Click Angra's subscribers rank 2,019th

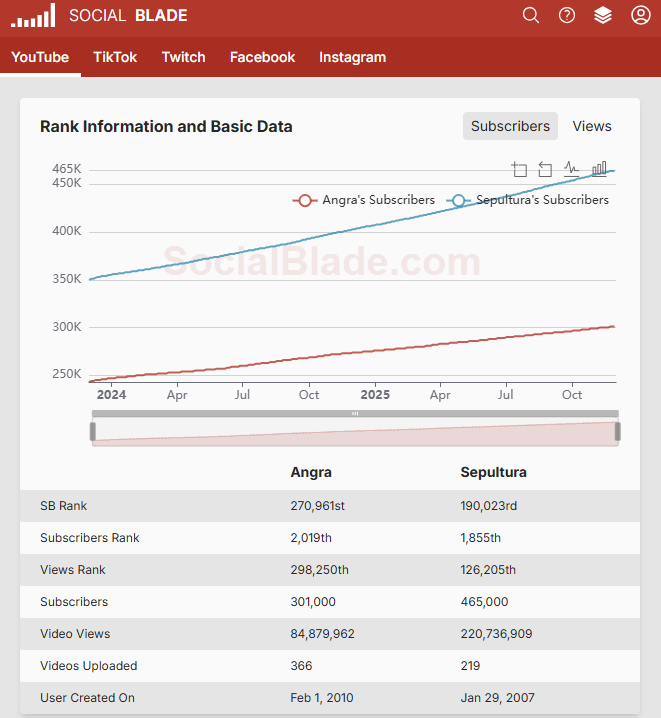click(x=311, y=538)
